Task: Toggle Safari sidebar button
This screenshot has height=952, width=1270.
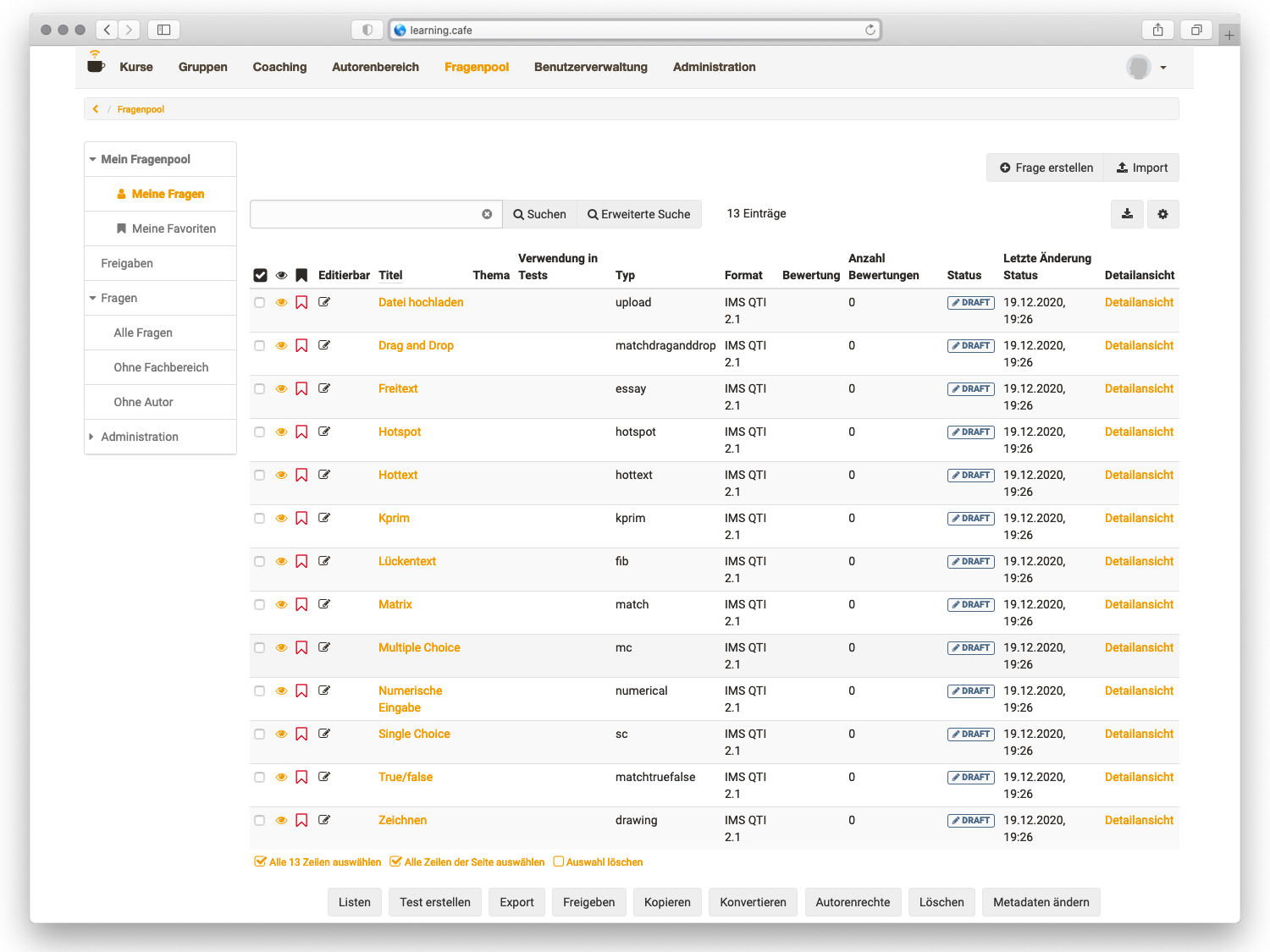Action: [164, 30]
